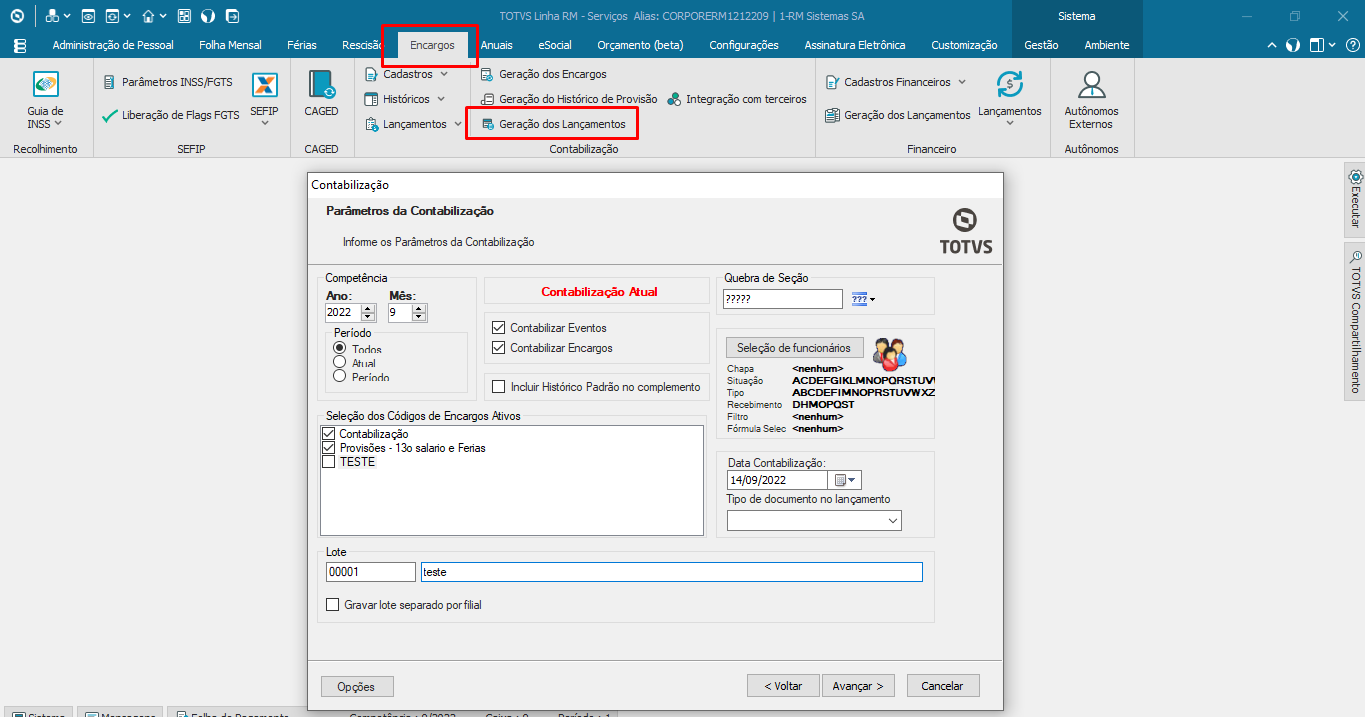Uncheck the Contabilização encargo code

pos(328,434)
